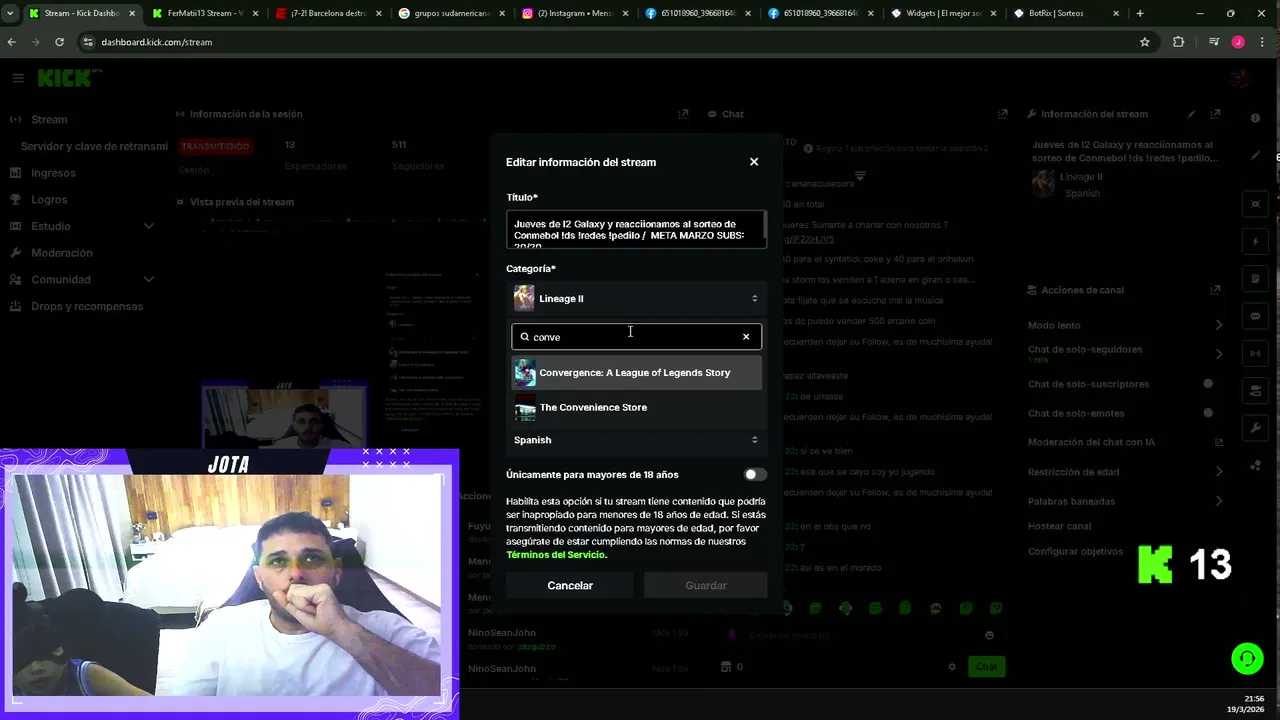The width and height of the screenshot is (1280, 720).
Task: Open Logros in the sidebar
Action: click(49, 200)
